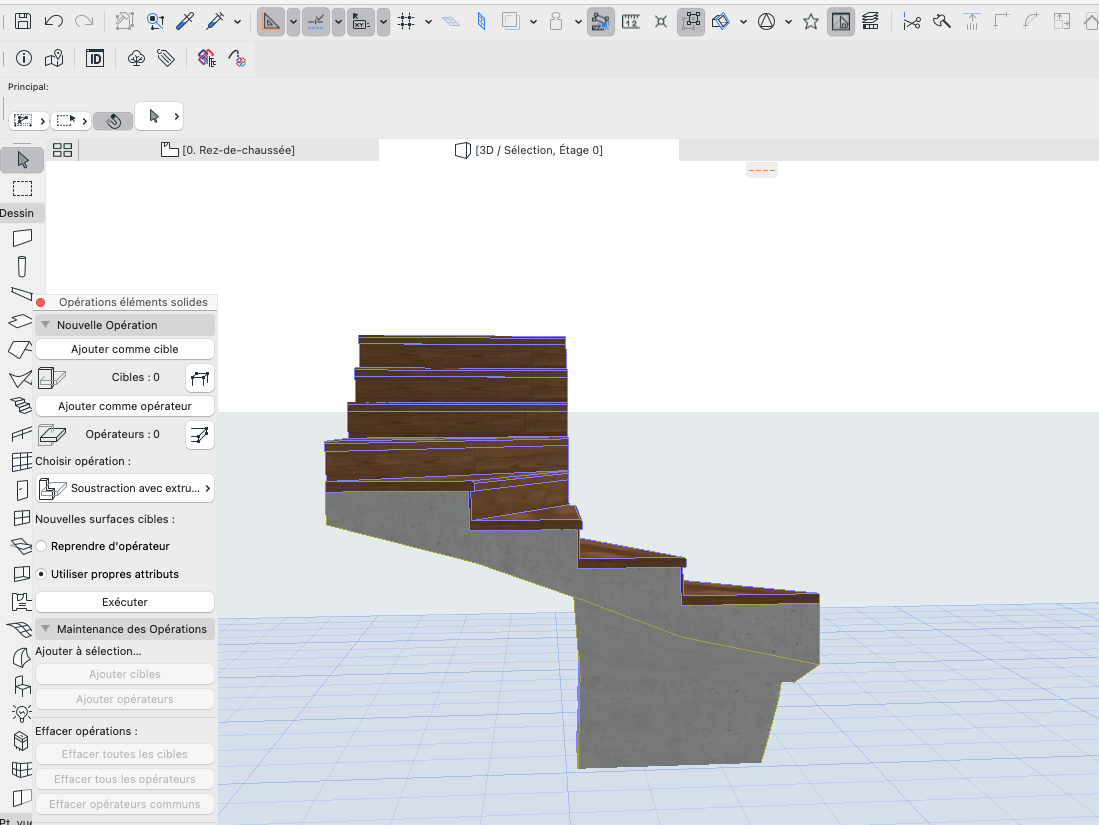The width and height of the screenshot is (1099, 825).
Task: Select the Lamp tool in toolbox
Action: pos(22,713)
